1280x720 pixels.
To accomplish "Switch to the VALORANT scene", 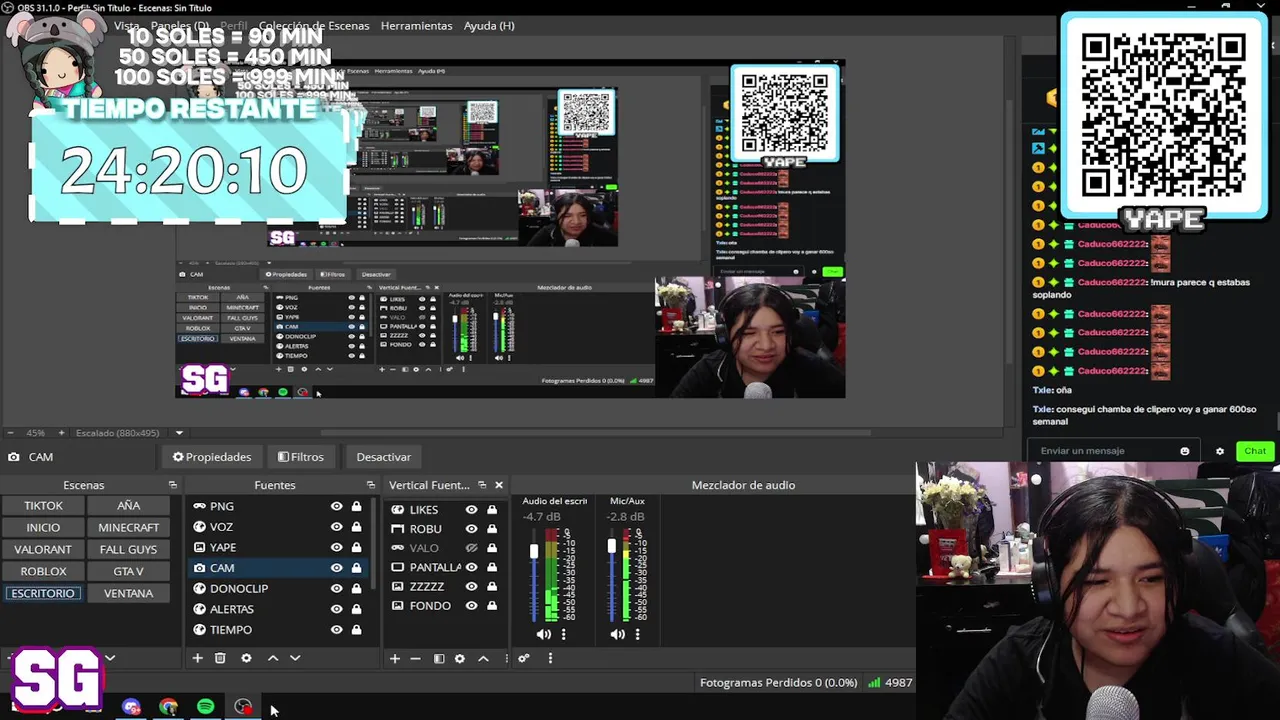I will [x=43, y=549].
